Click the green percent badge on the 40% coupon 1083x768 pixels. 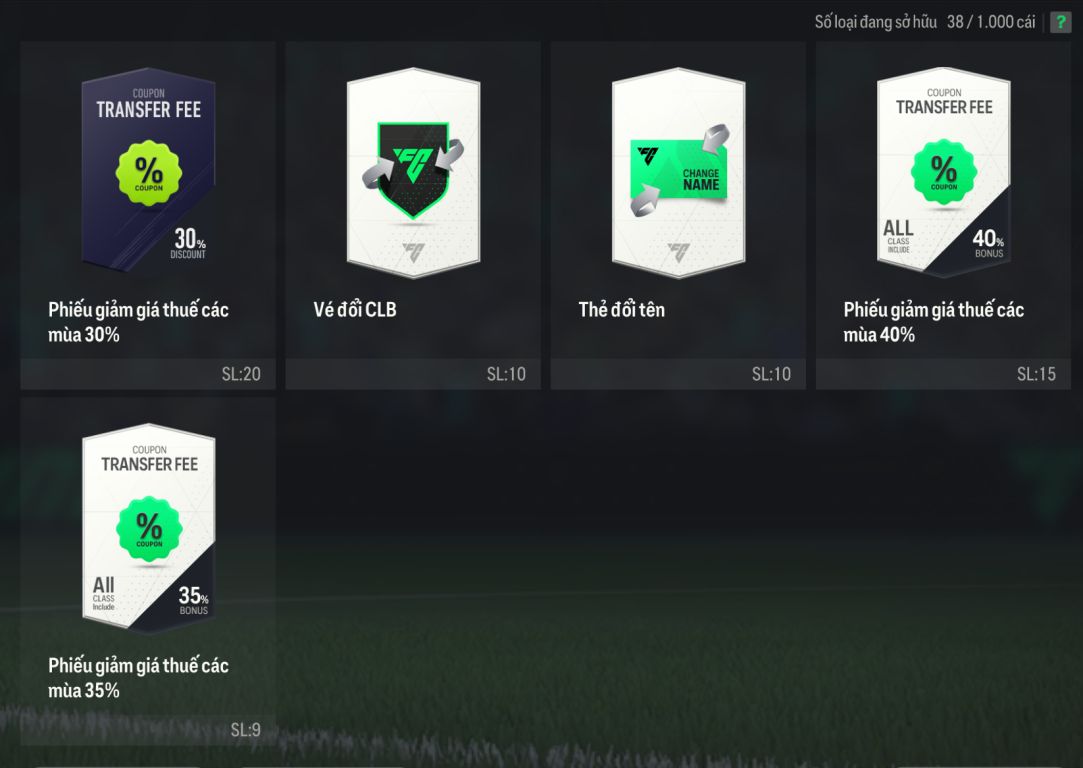tap(943, 172)
